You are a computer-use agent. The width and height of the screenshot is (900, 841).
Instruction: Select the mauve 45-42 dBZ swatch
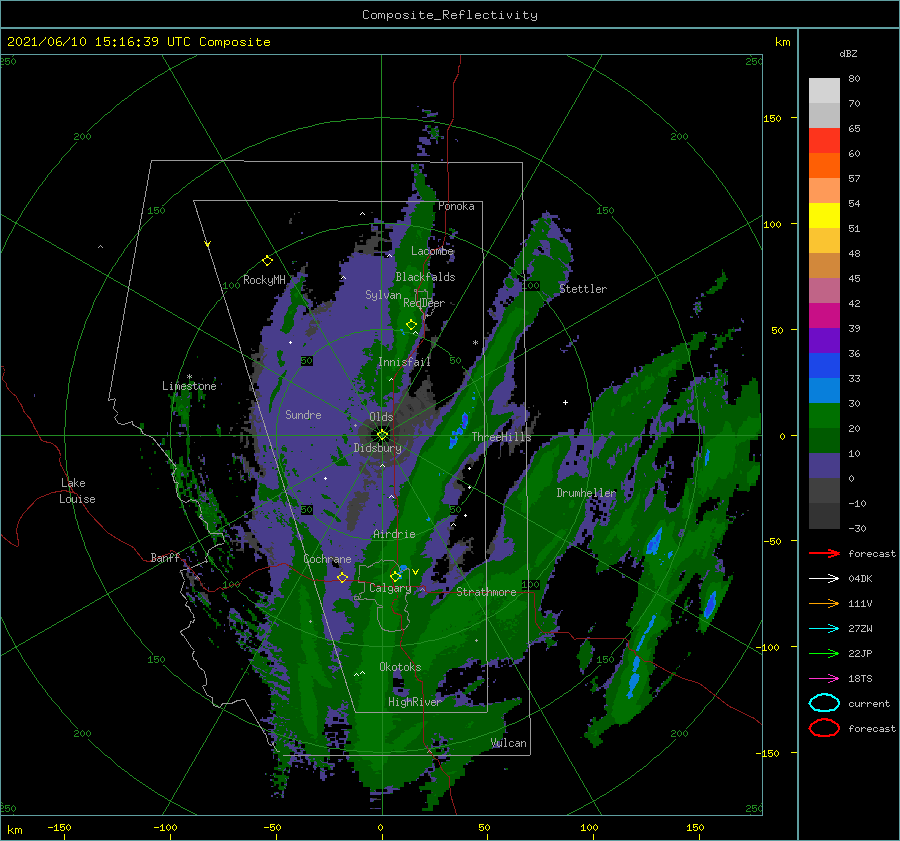click(x=824, y=290)
